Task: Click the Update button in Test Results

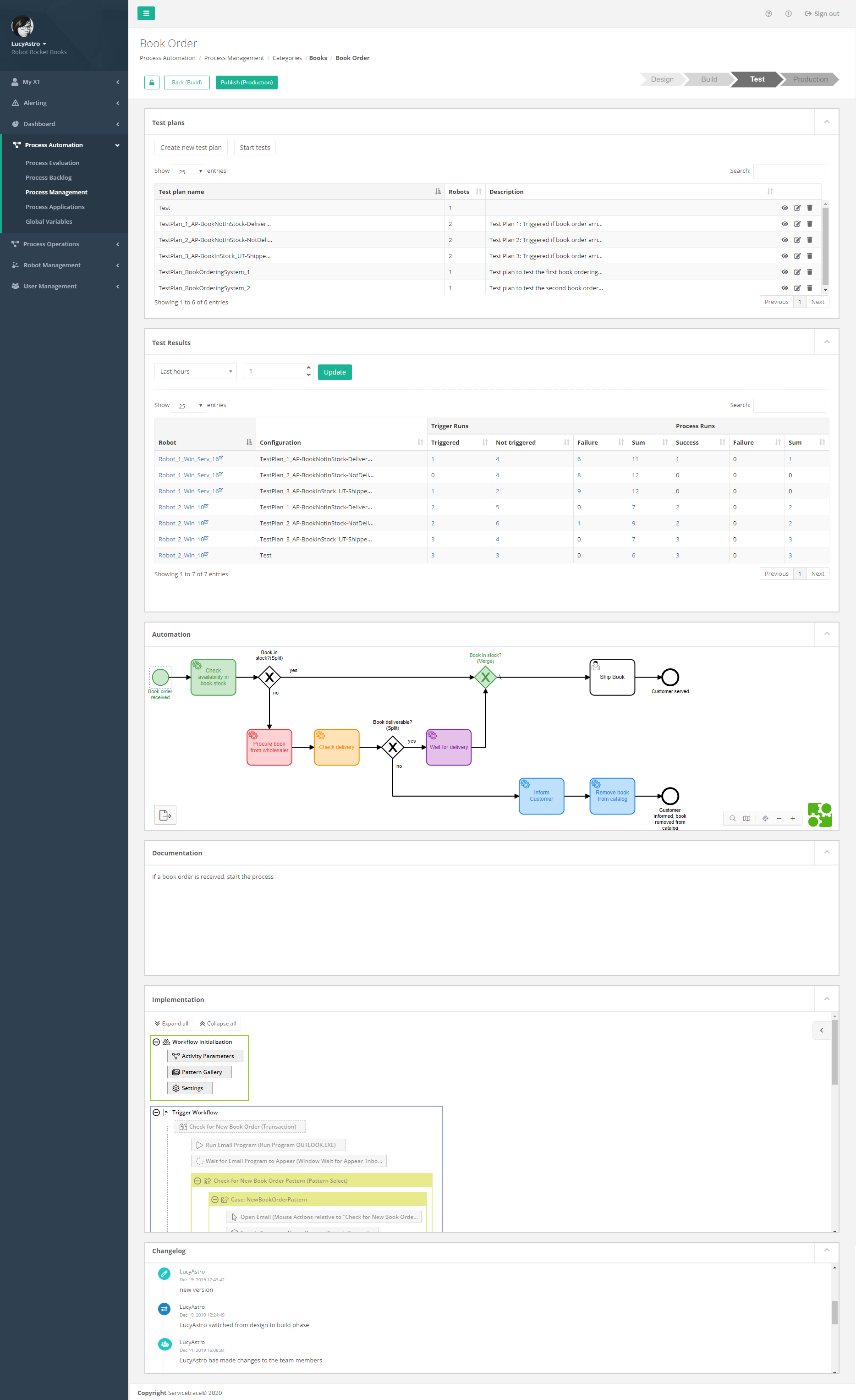Action: click(335, 372)
